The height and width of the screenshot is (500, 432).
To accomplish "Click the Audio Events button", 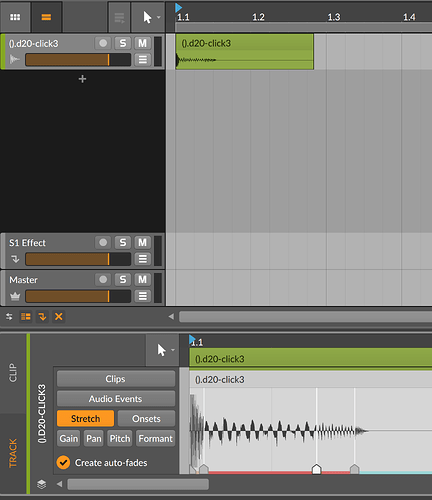I will 116,399.
